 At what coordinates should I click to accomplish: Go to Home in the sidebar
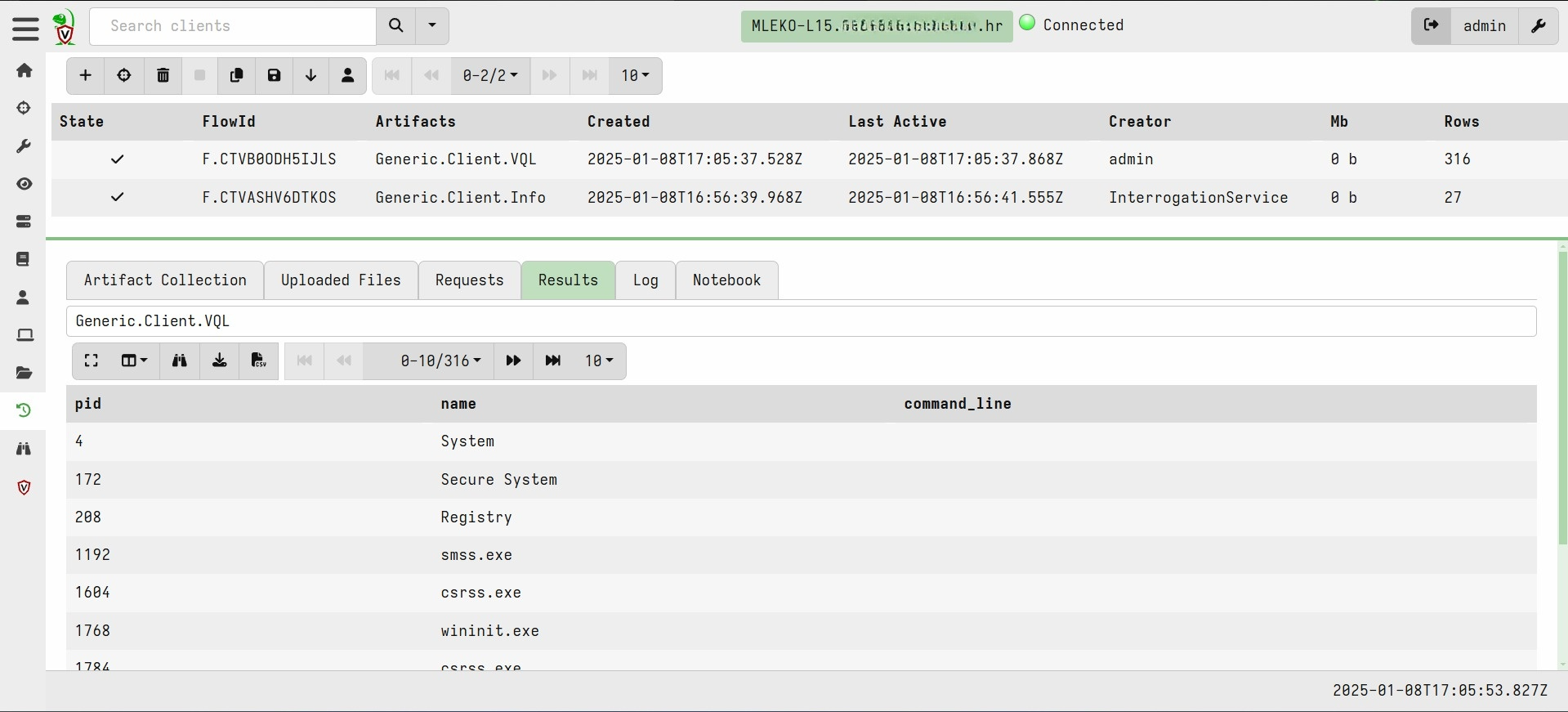(x=25, y=71)
